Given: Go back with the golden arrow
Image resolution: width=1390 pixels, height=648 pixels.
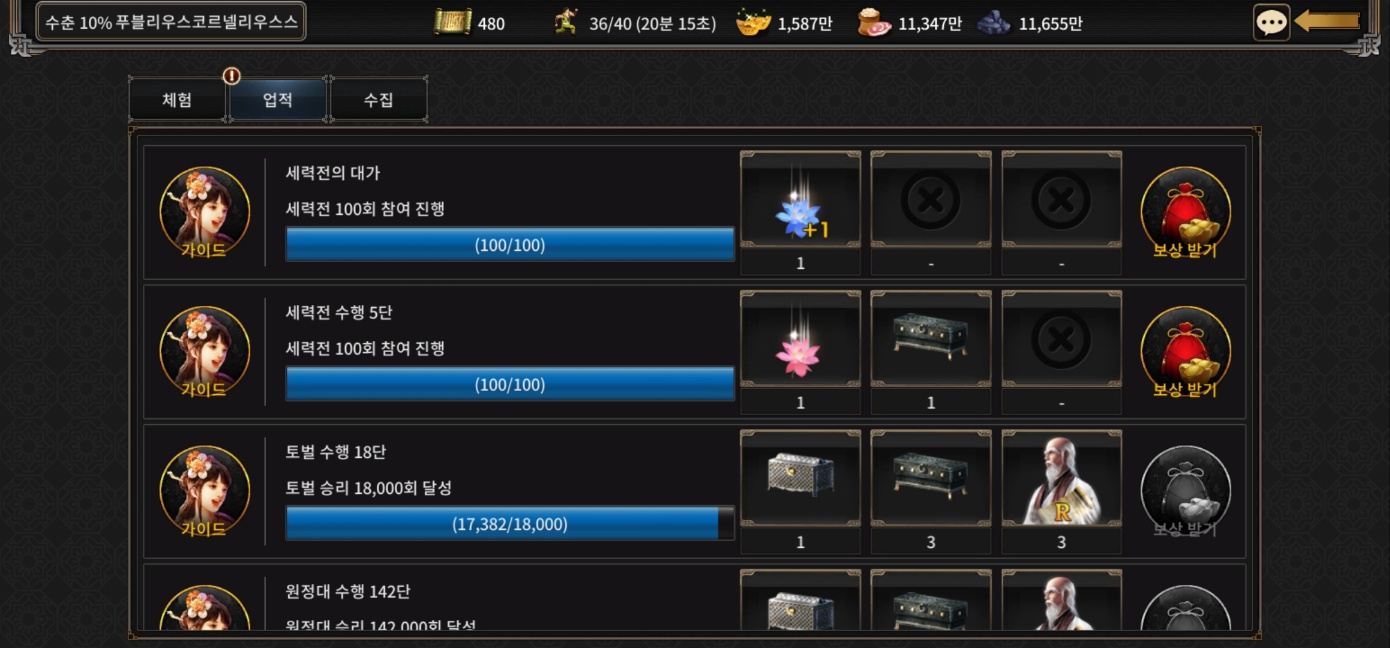Looking at the screenshot, I should coord(1327,21).
